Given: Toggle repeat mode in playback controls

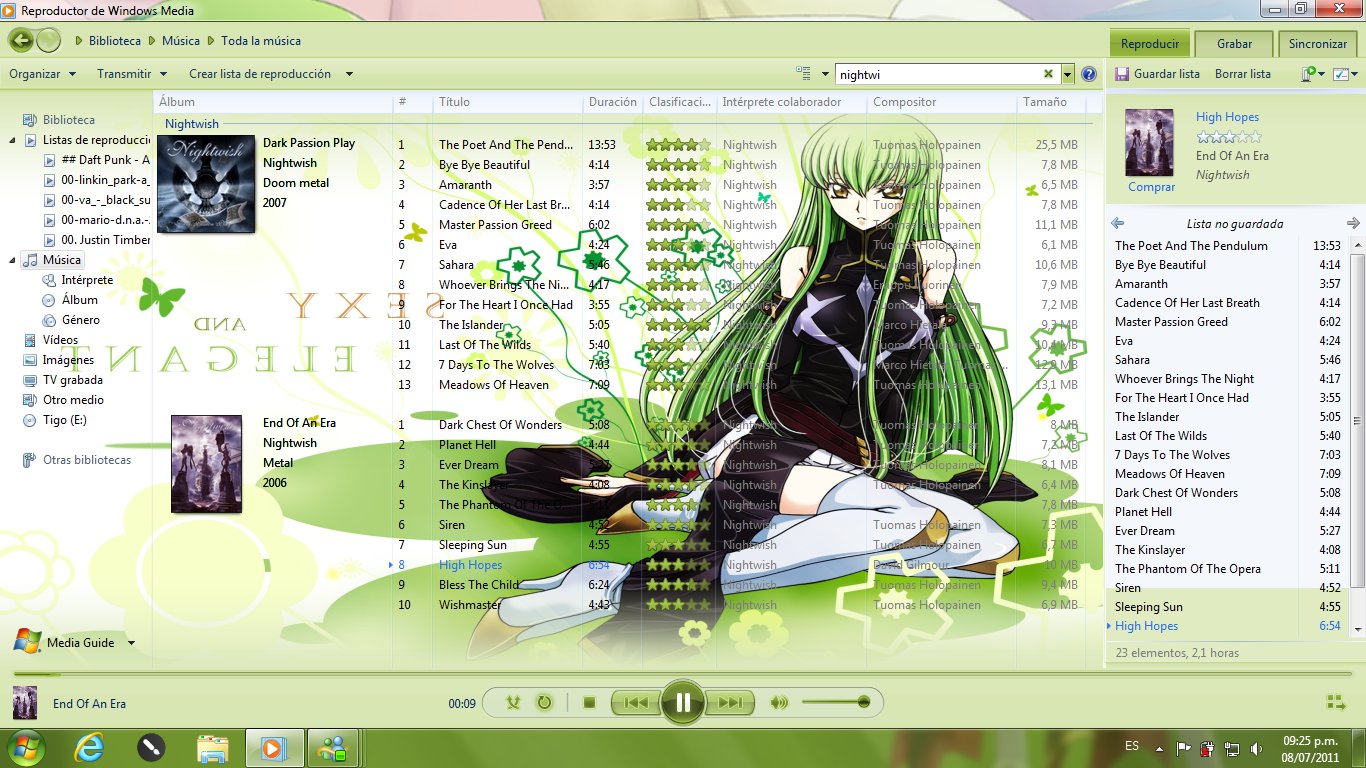Looking at the screenshot, I should point(544,703).
